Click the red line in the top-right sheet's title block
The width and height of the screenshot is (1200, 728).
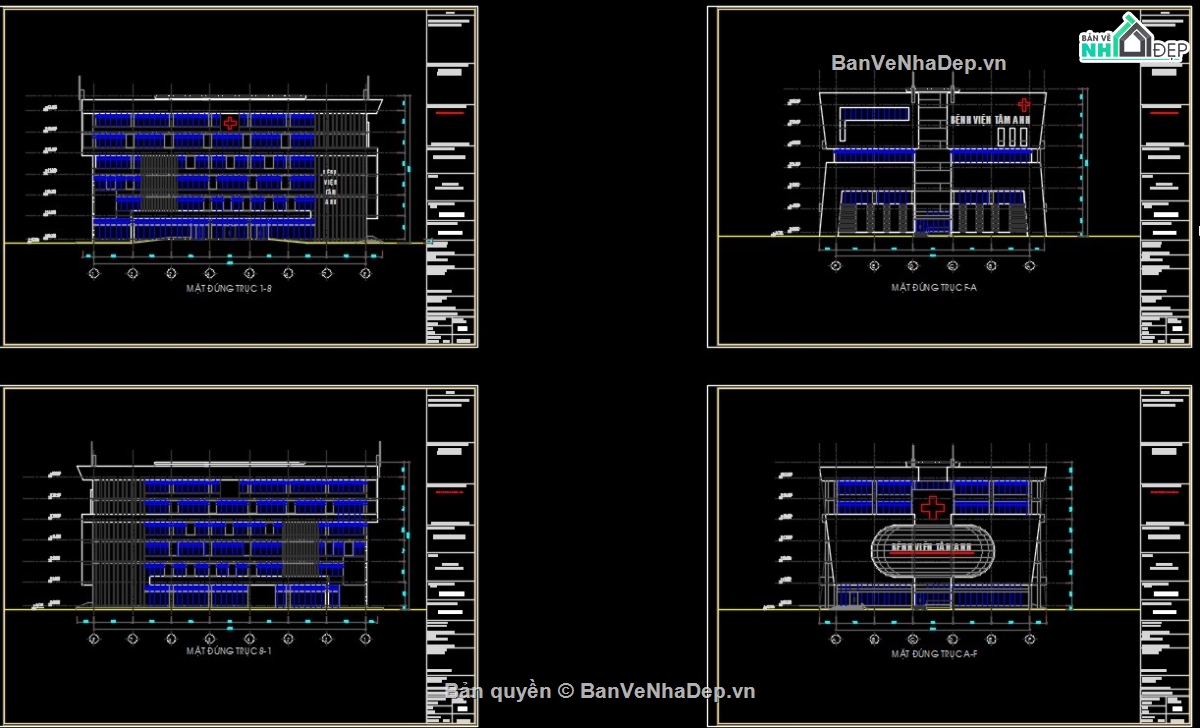[1162, 114]
